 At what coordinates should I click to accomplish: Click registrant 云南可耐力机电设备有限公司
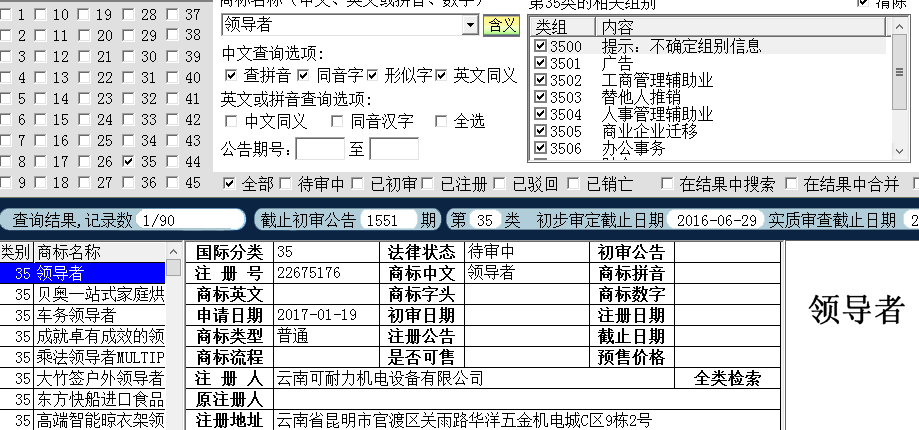click(x=380, y=378)
